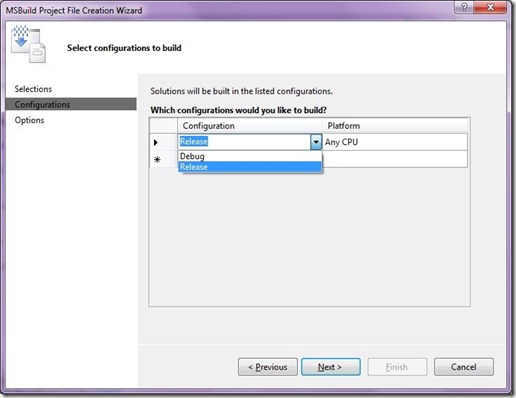
Task: Click the Release configuration edit field
Action: (245, 142)
